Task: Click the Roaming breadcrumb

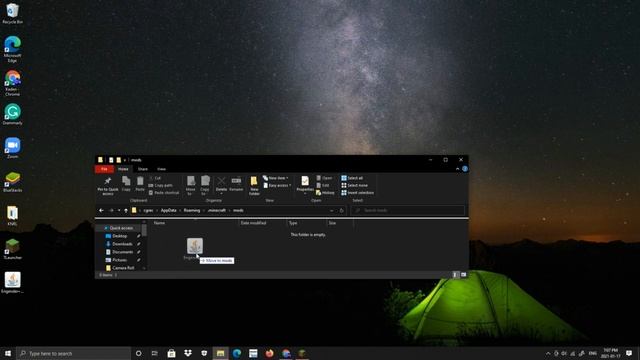Action: pos(192,211)
